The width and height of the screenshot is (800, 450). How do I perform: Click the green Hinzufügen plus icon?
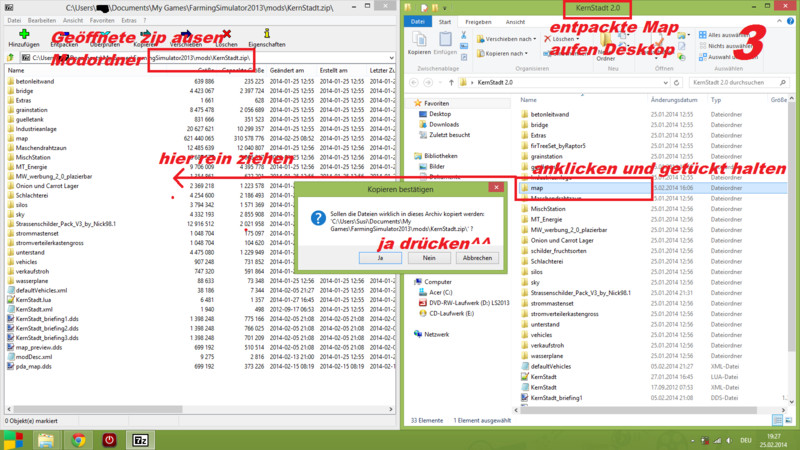(x=23, y=33)
